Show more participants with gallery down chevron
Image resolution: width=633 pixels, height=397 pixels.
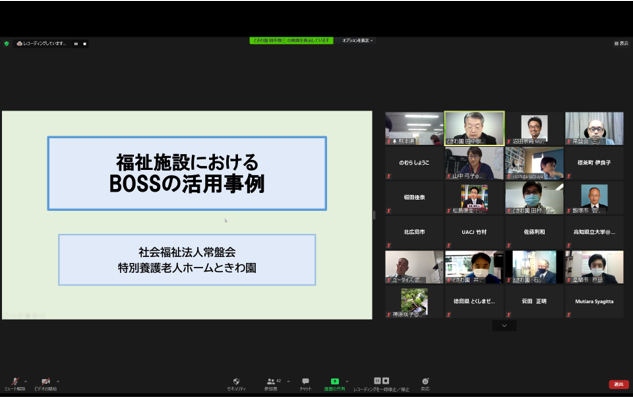click(x=504, y=326)
